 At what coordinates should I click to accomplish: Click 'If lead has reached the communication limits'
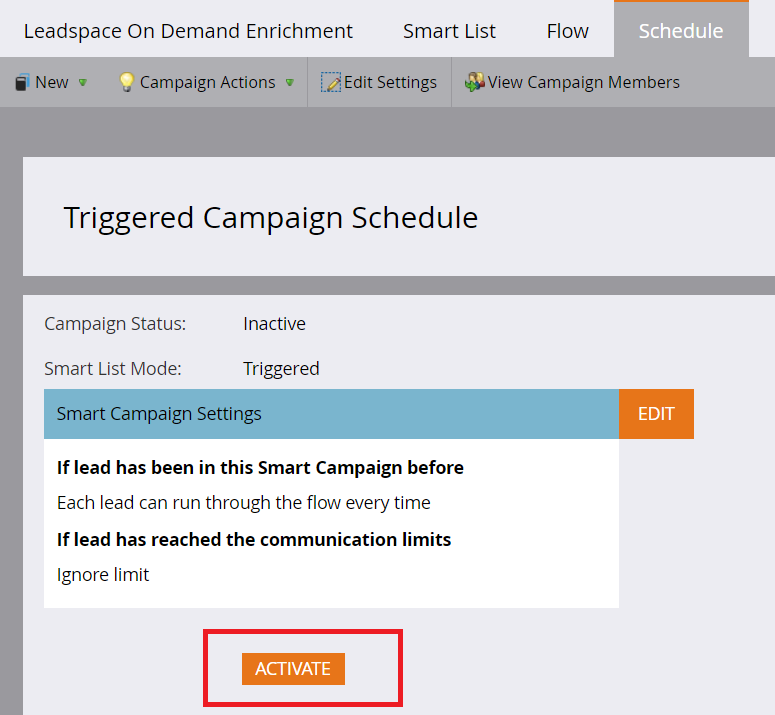pyautogui.click(x=254, y=540)
